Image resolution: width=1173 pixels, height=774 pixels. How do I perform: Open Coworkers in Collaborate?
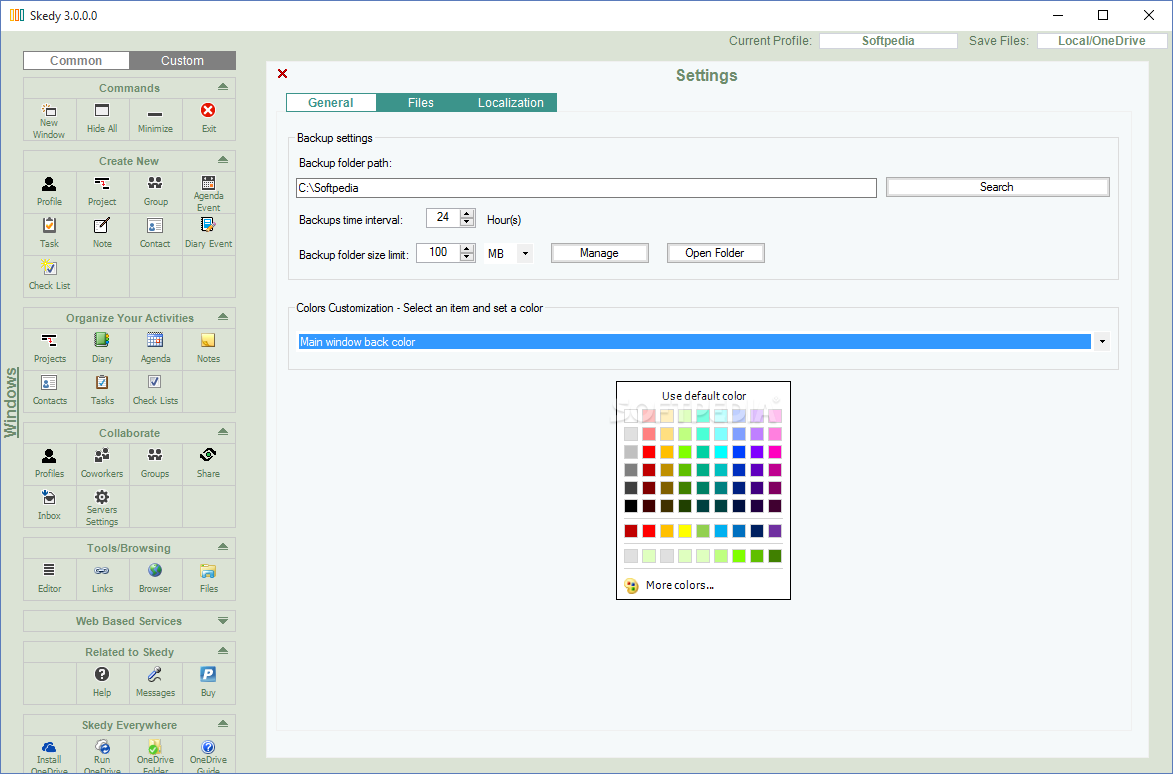click(x=102, y=464)
